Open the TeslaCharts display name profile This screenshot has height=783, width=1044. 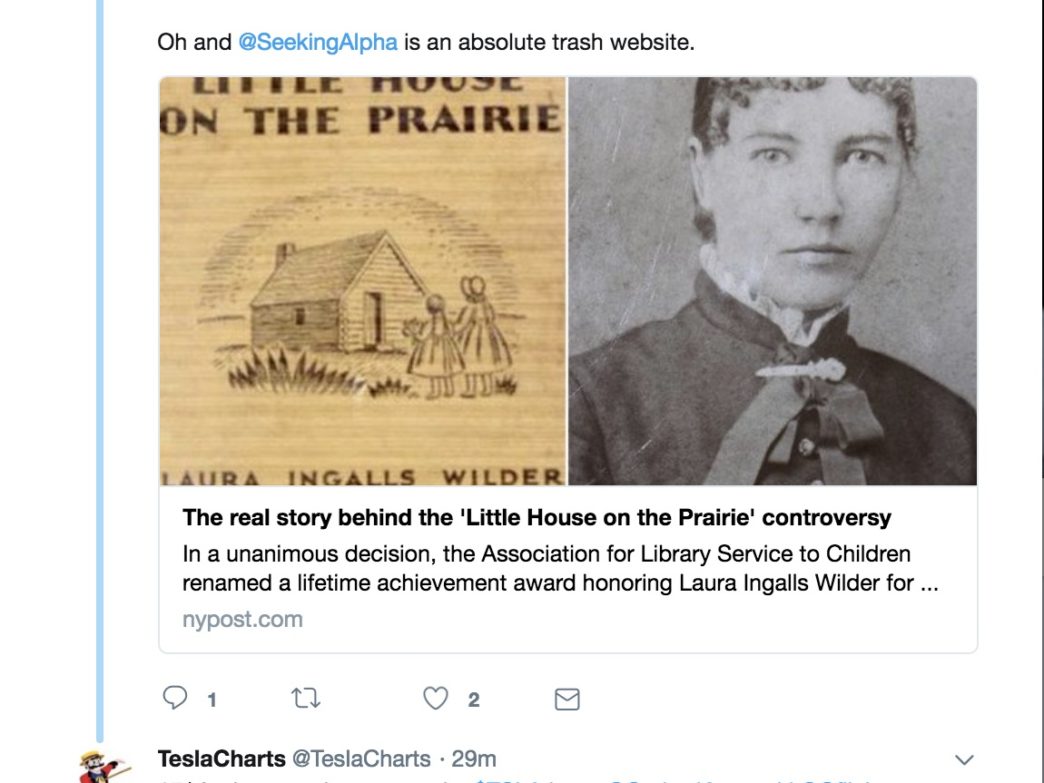[x=222, y=758]
